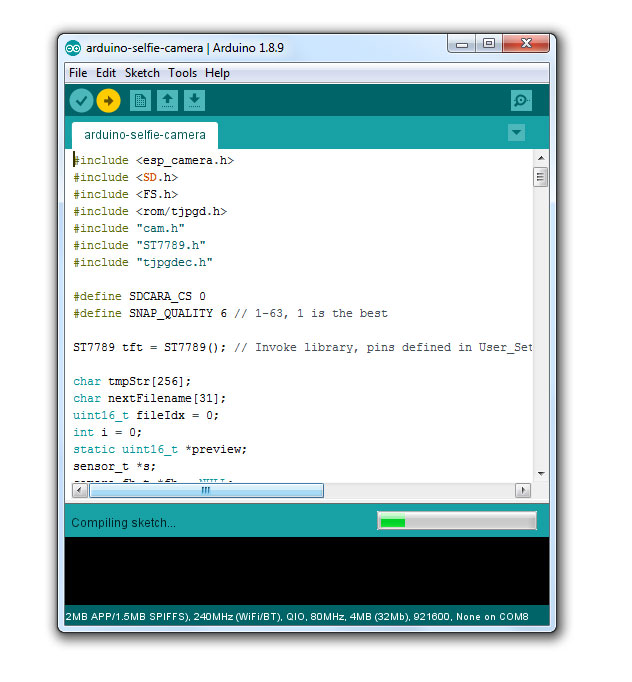
Task: Select the arduino-selfie-camera tab
Action: pos(145,135)
